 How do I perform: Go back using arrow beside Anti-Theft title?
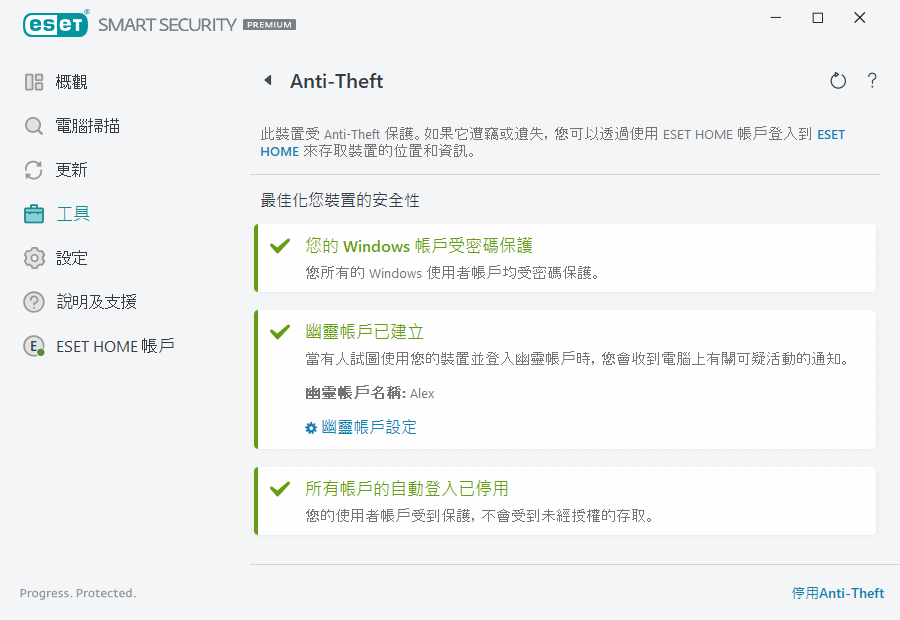click(x=268, y=81)
